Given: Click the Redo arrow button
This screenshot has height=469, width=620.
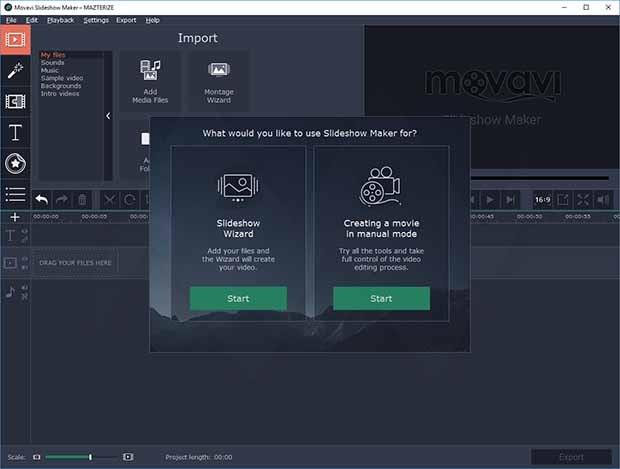Looking at the screenshot, I should pyautogui.click(x=62, y=200).
